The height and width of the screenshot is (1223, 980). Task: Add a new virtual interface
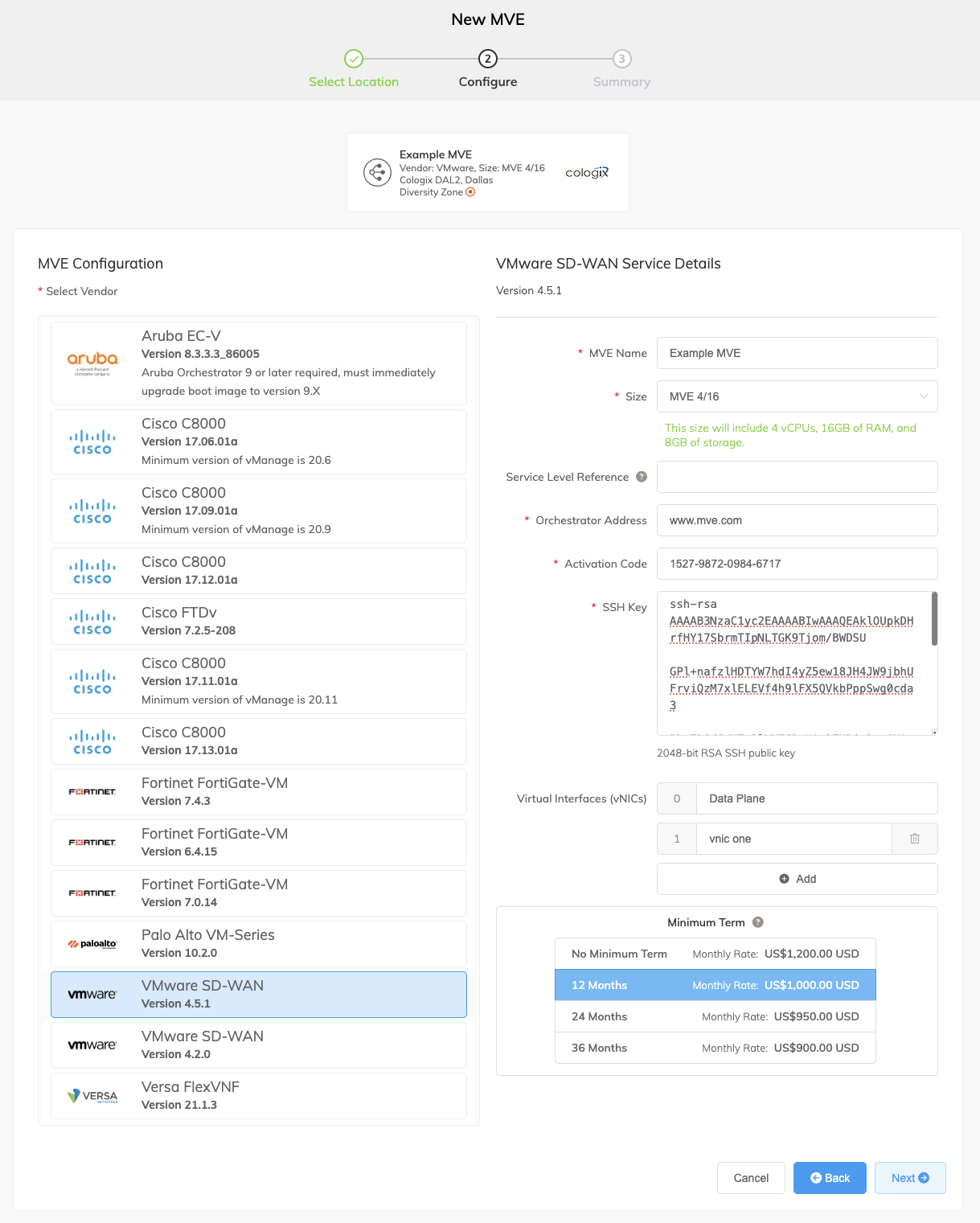[x=798, y=879]
